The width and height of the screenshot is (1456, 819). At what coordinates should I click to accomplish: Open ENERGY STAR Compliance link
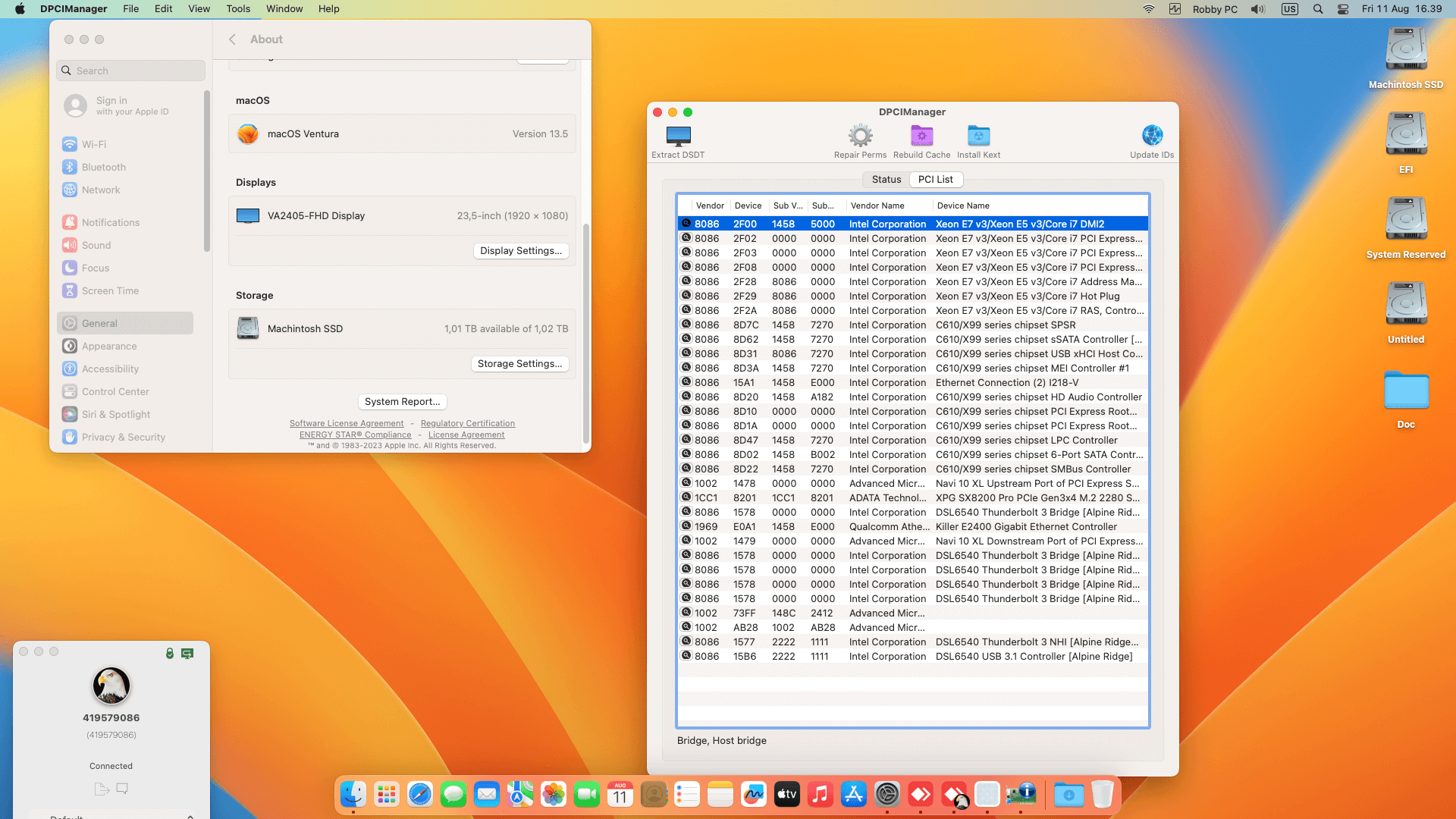click(355, 435)
